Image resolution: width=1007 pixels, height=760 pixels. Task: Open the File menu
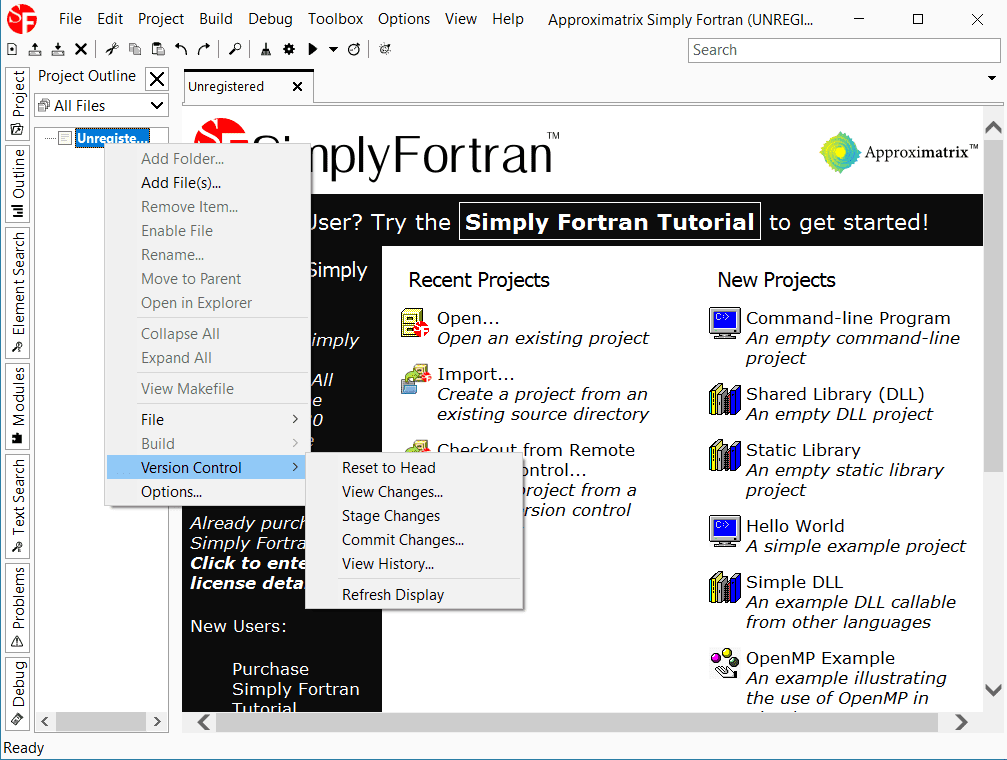click(x=70, y=19)
